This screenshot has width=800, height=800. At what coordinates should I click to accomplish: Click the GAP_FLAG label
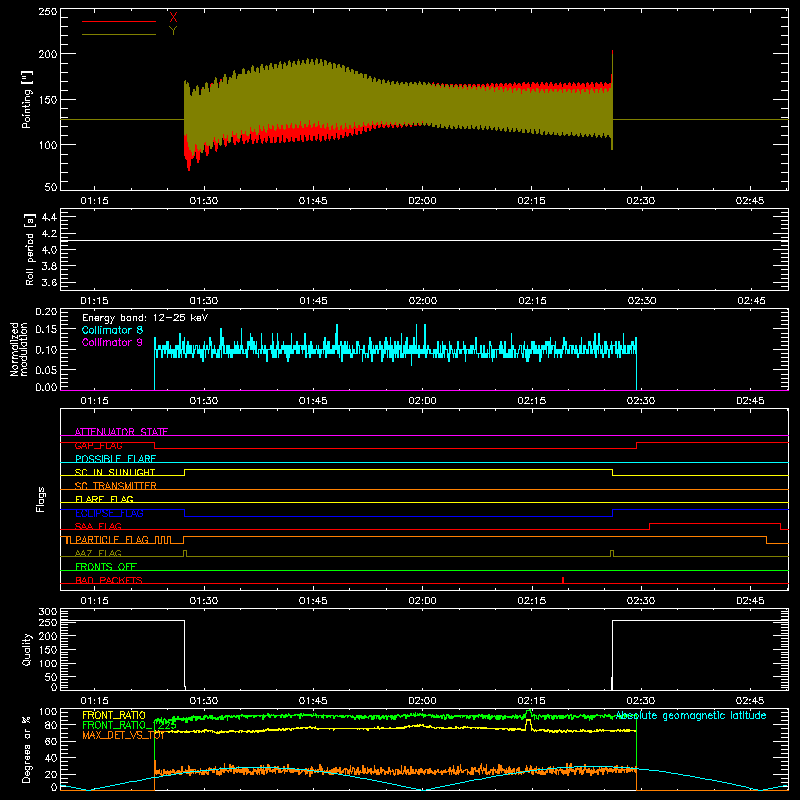(98, 445)
